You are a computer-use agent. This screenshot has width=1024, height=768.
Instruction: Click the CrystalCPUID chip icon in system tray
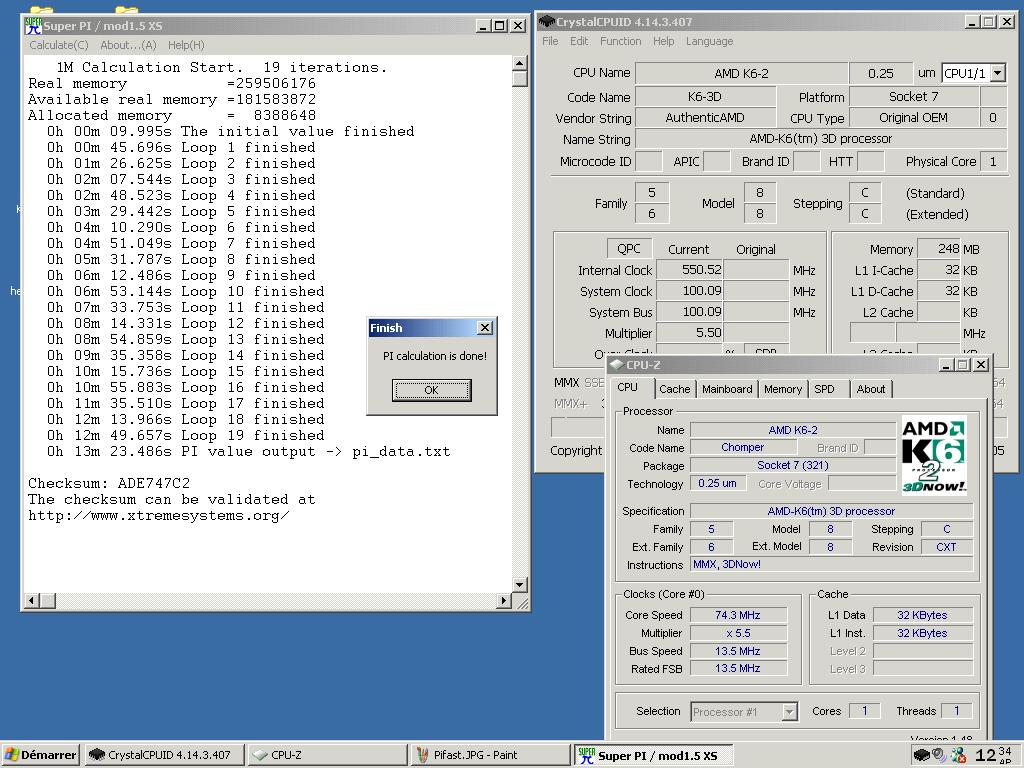pyautogui.click(x=921, y=755)
